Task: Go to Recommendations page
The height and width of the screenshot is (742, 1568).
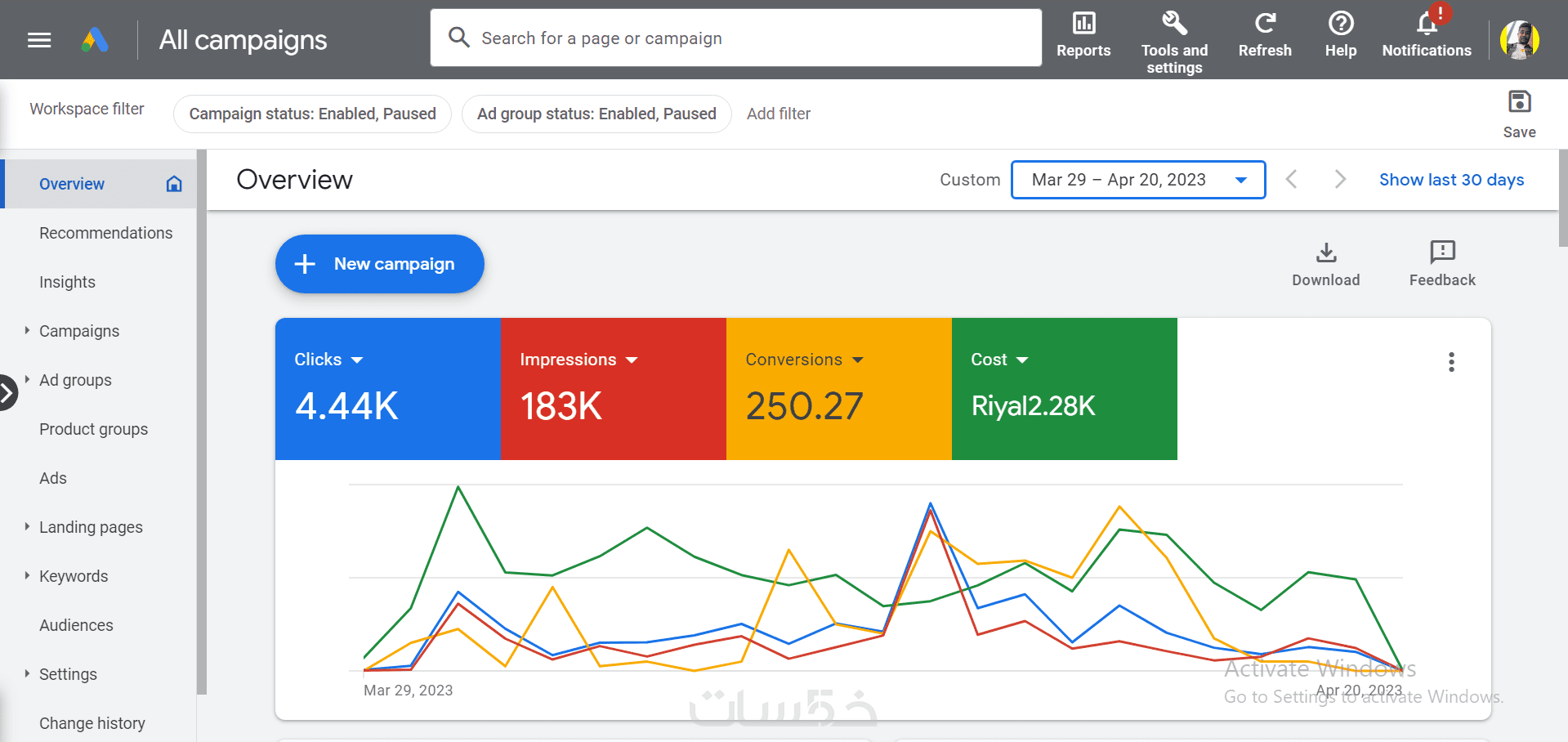Action: pos(105,233)
